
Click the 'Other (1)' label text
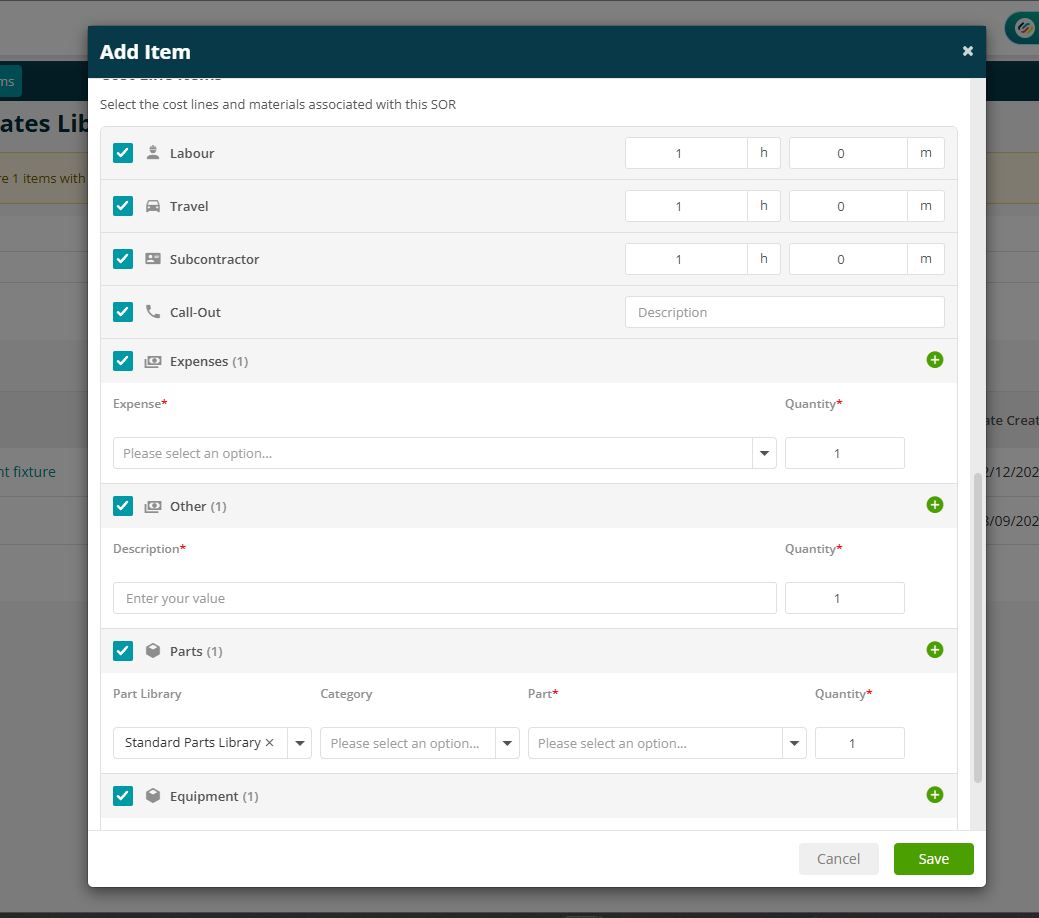(198, 506)
